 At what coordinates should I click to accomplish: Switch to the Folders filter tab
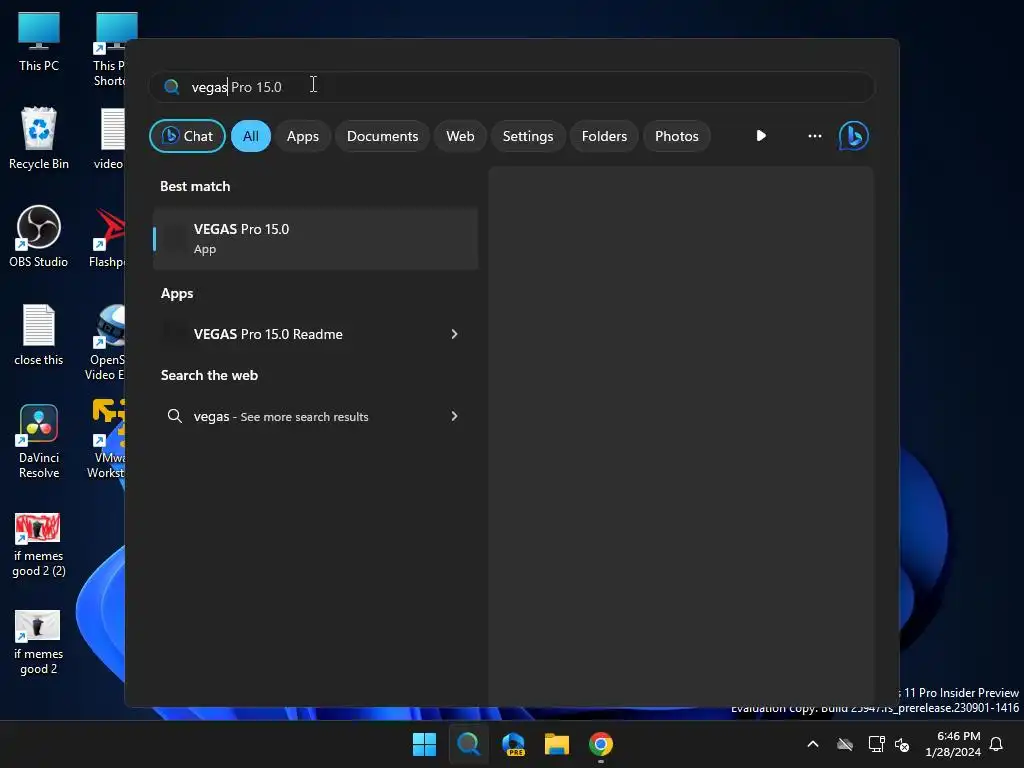tap(604, 136)
